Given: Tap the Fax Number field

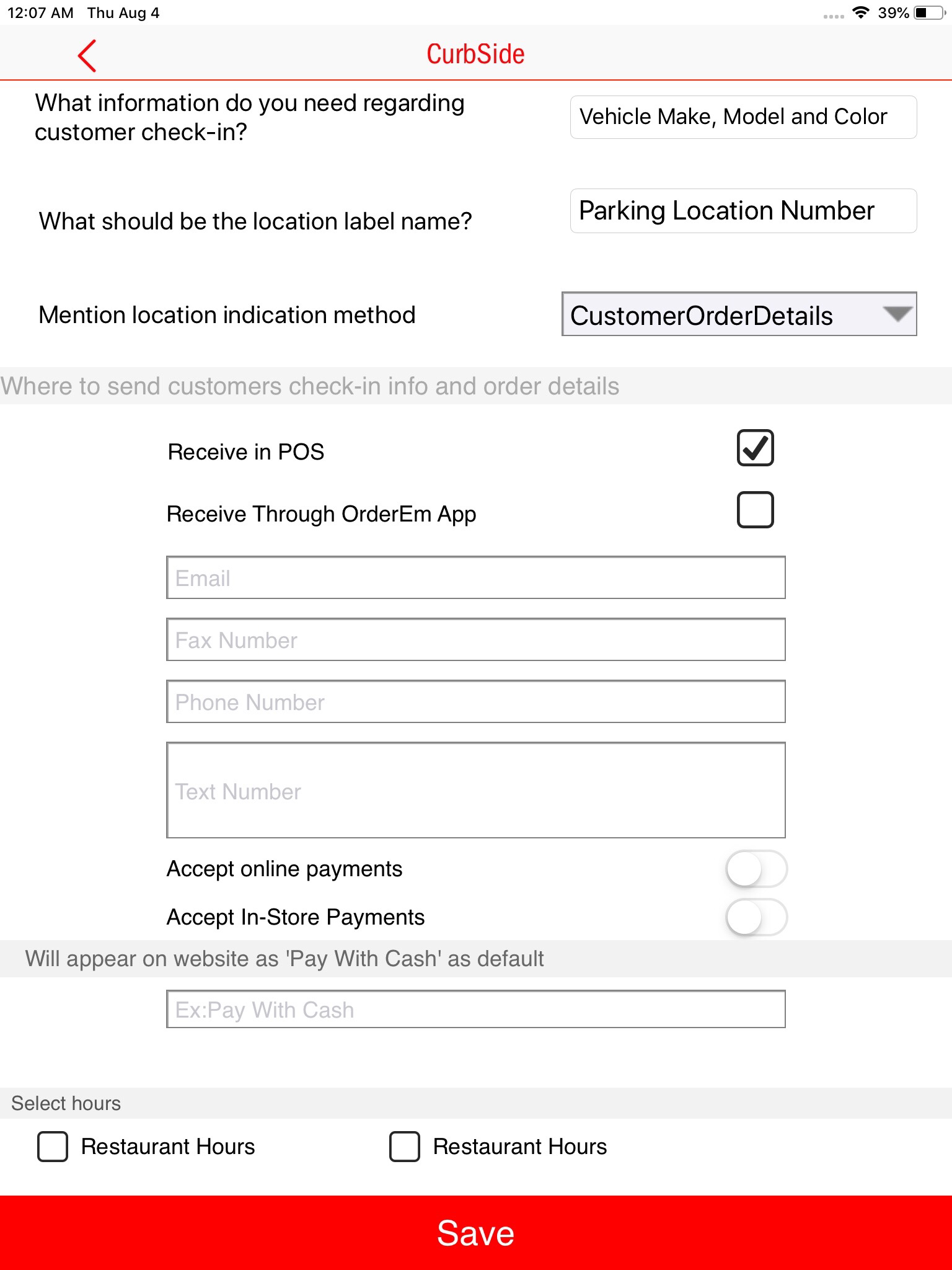Looking at the screenshot, I should click(475, 640).
